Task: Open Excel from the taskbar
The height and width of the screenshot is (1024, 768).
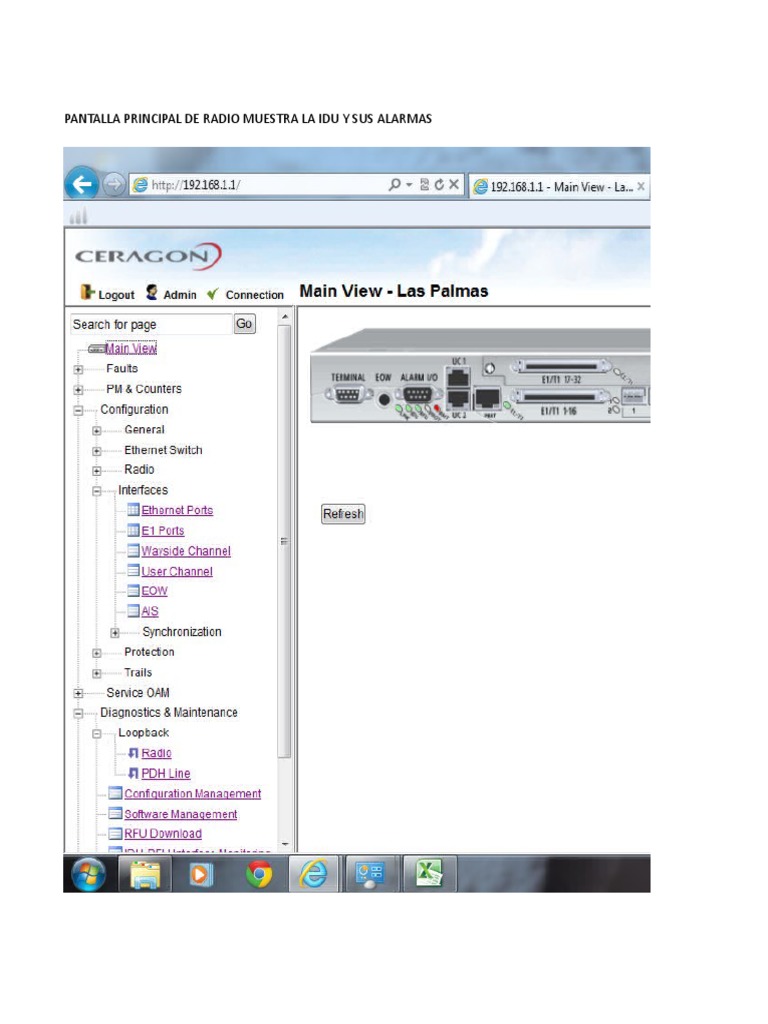Action: pos(429,874)
